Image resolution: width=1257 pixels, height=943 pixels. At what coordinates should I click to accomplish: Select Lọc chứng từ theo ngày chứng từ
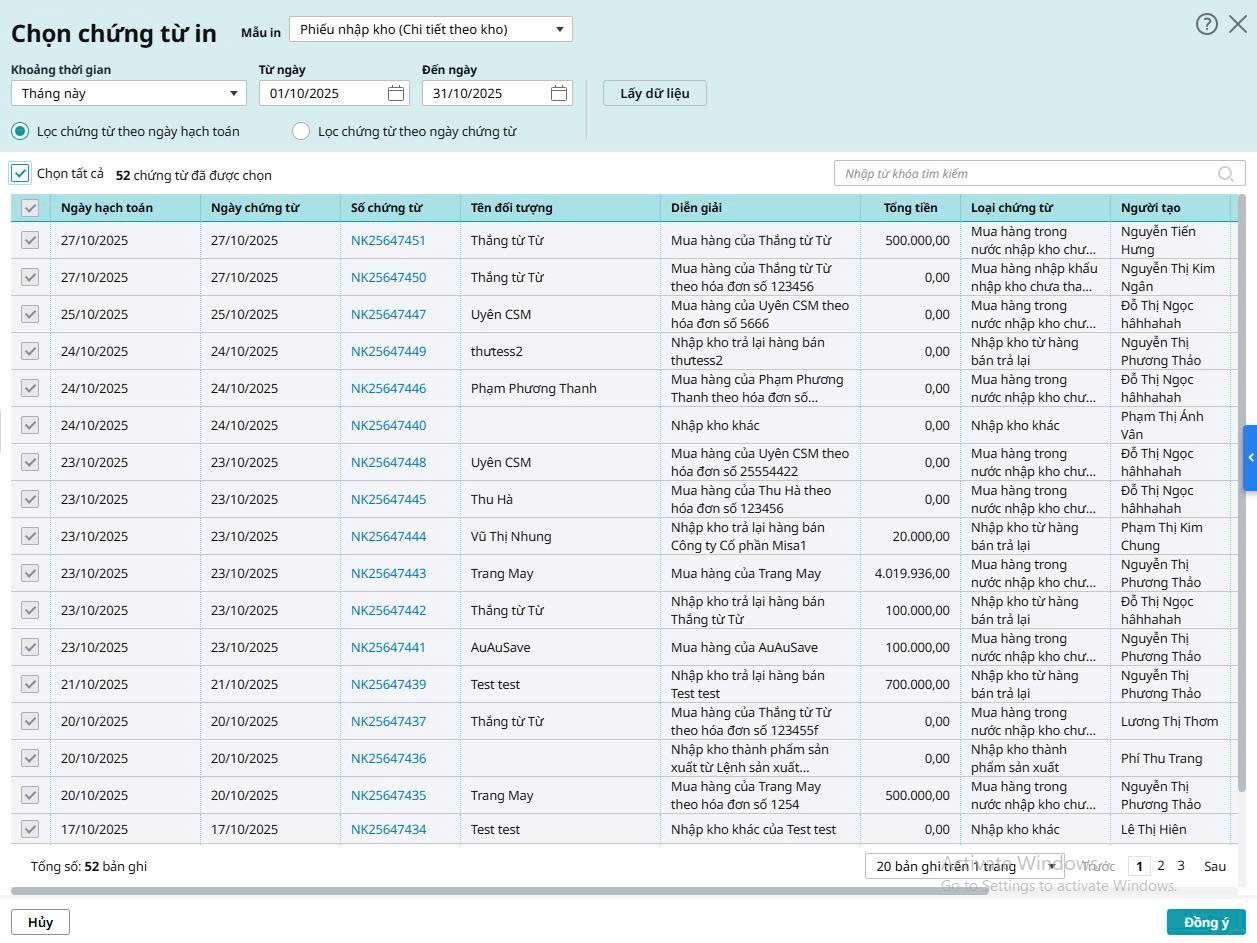[301, 131]
